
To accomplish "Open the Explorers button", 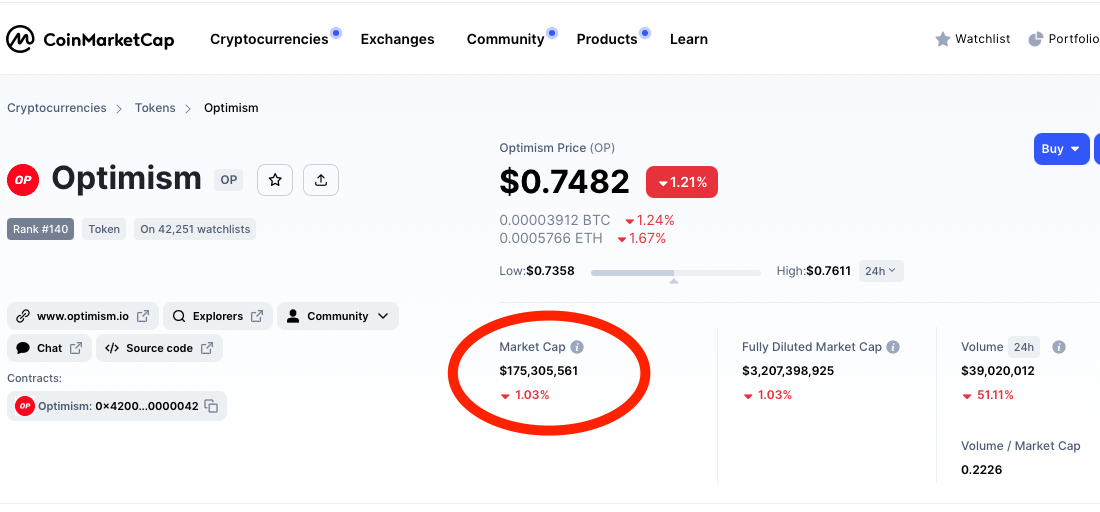I will (x=217, y=316).
